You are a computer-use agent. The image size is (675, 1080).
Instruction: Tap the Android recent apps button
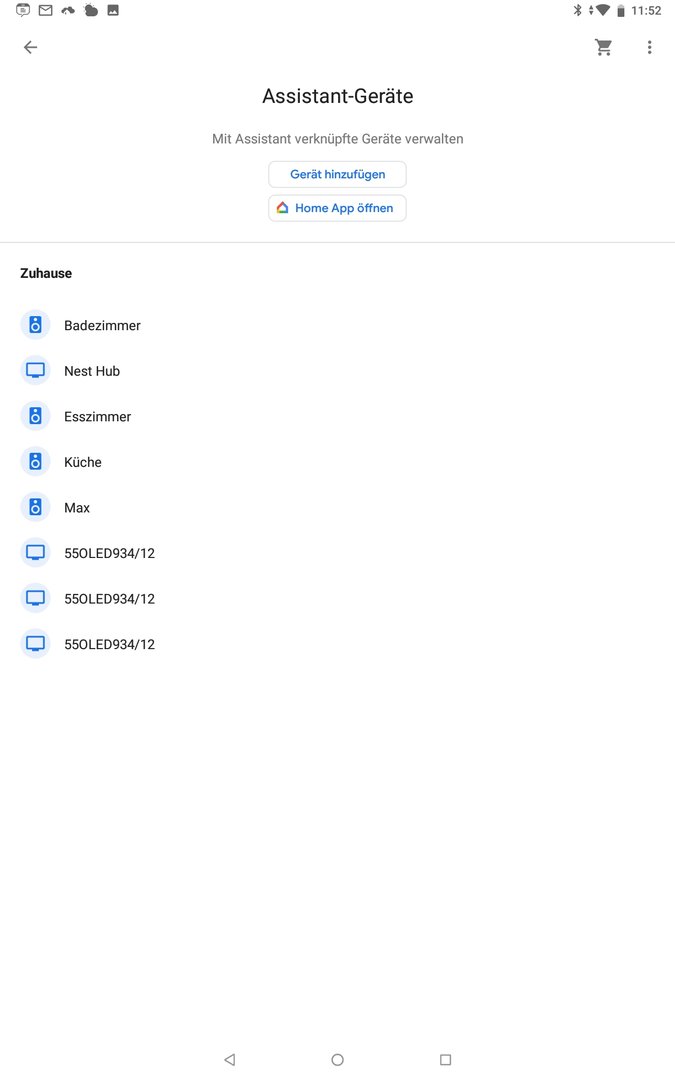coord(446,1059)
